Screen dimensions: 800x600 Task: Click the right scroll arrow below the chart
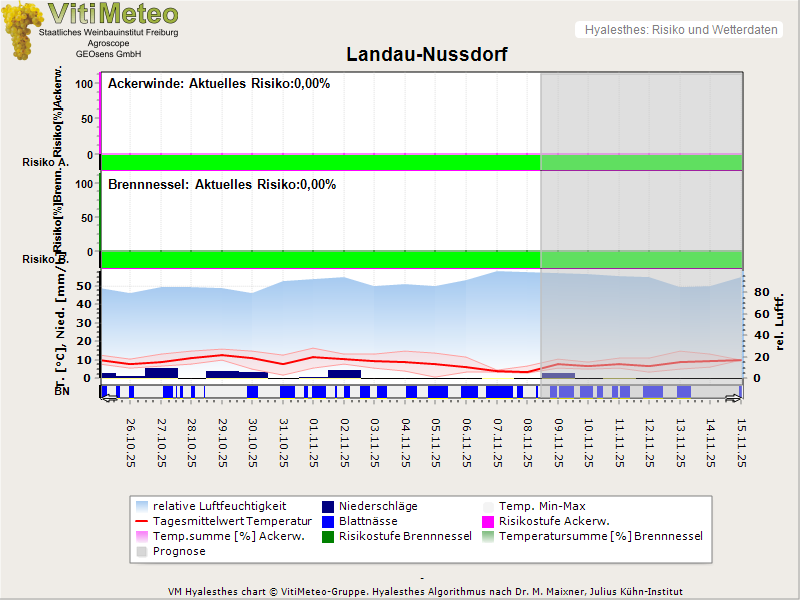pos(734,399)
